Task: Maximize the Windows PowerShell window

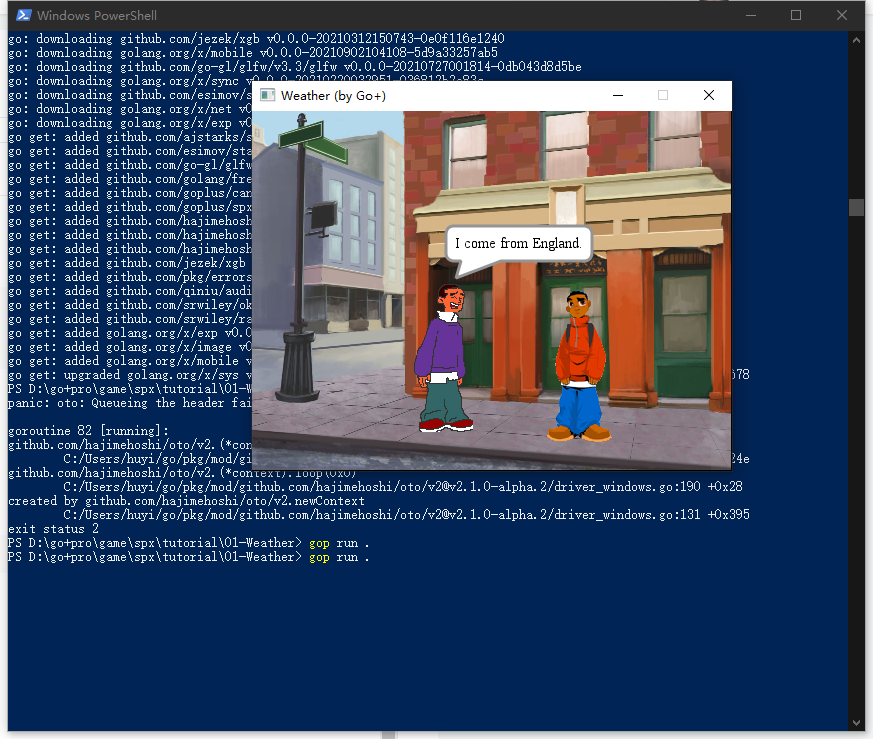Action: point(796,16)
